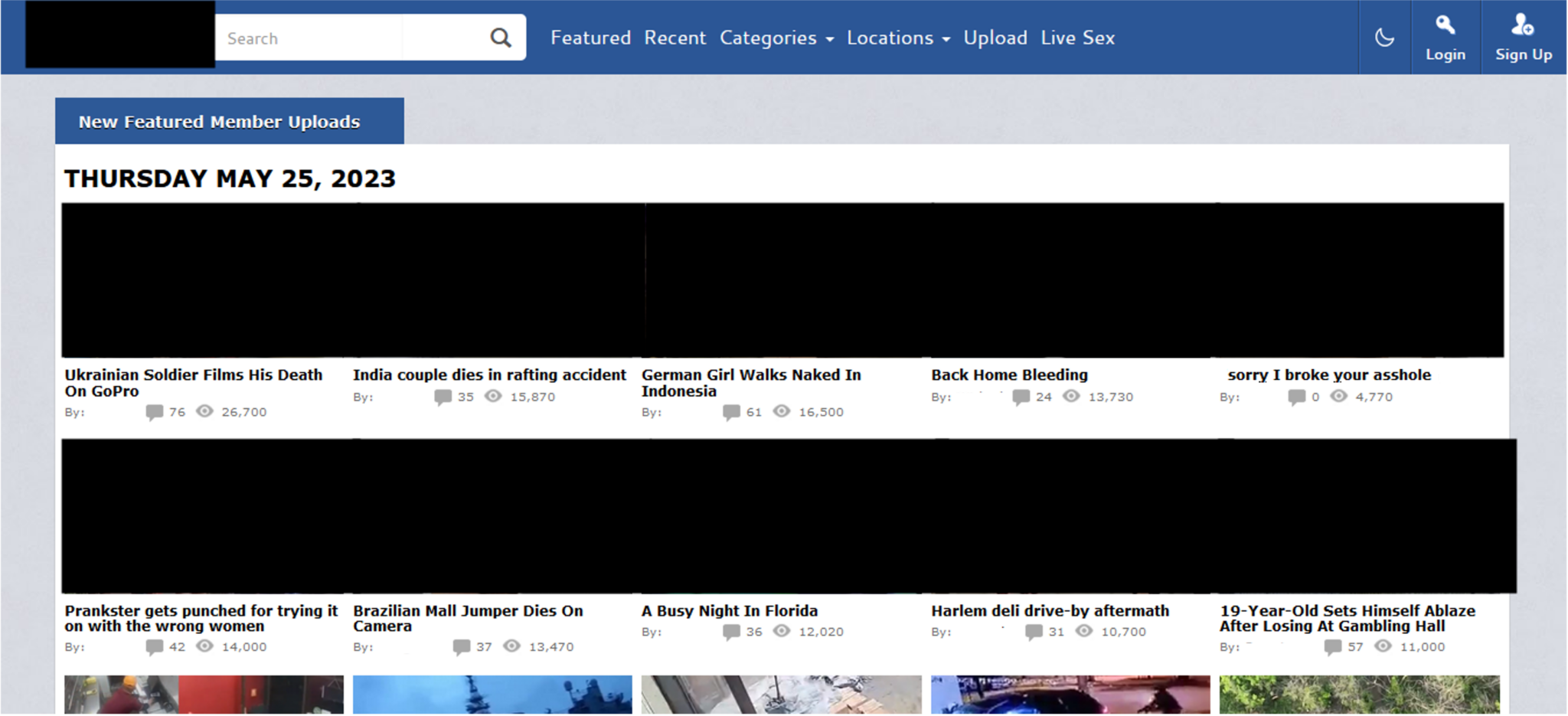Open the blue ship thumbnail in bottom row
The width and height of the screenshot is (1568, 716).
[492, 695]
